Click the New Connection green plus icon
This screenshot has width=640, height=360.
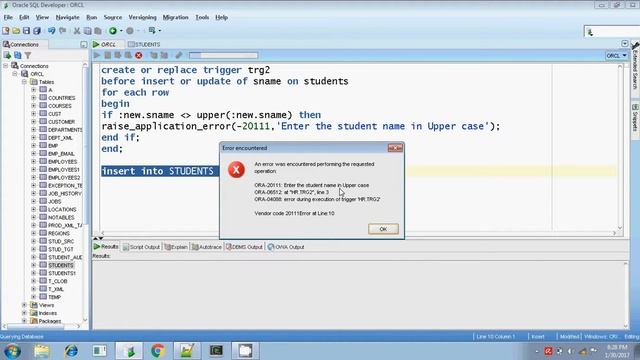[7, 55]
